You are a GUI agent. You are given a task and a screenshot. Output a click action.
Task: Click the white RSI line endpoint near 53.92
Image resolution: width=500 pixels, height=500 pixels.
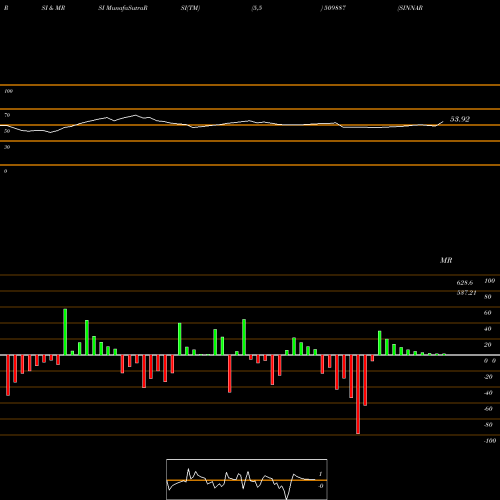443,122
